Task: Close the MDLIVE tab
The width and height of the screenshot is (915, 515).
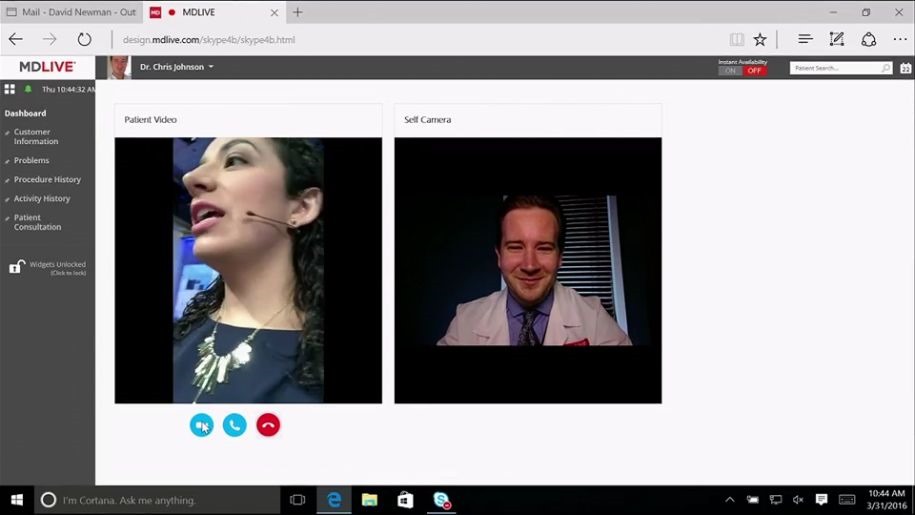Action: coord(274,12)
